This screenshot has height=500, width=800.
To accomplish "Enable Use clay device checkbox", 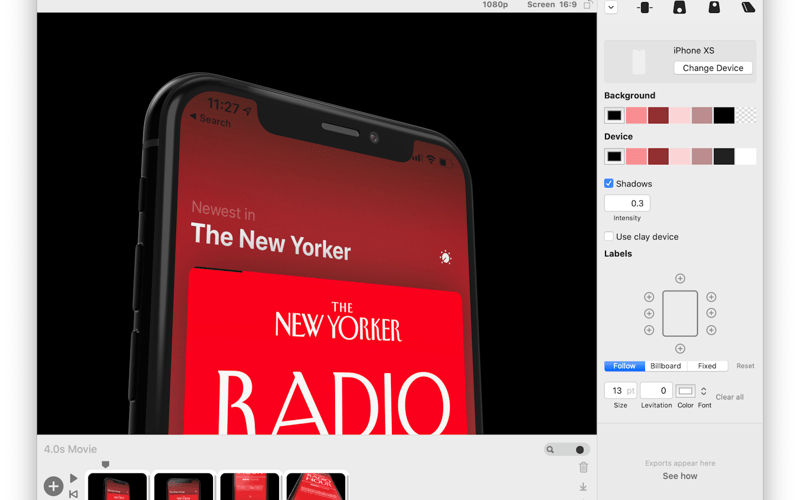I will 609,236.
